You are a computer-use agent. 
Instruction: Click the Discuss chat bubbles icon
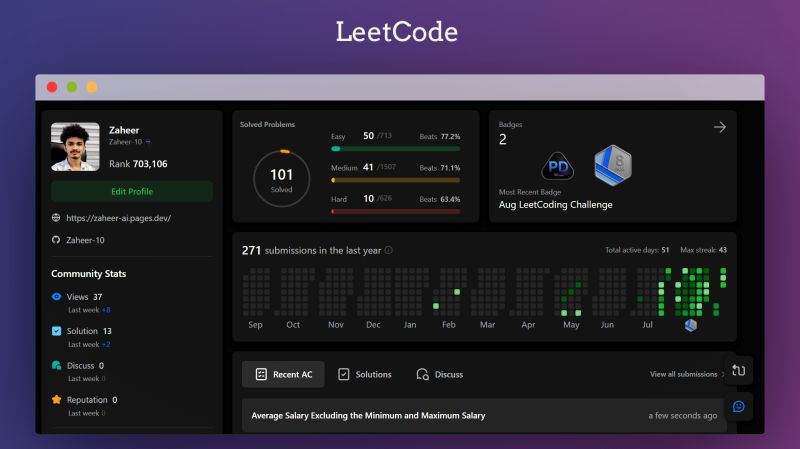pos(56,365)
